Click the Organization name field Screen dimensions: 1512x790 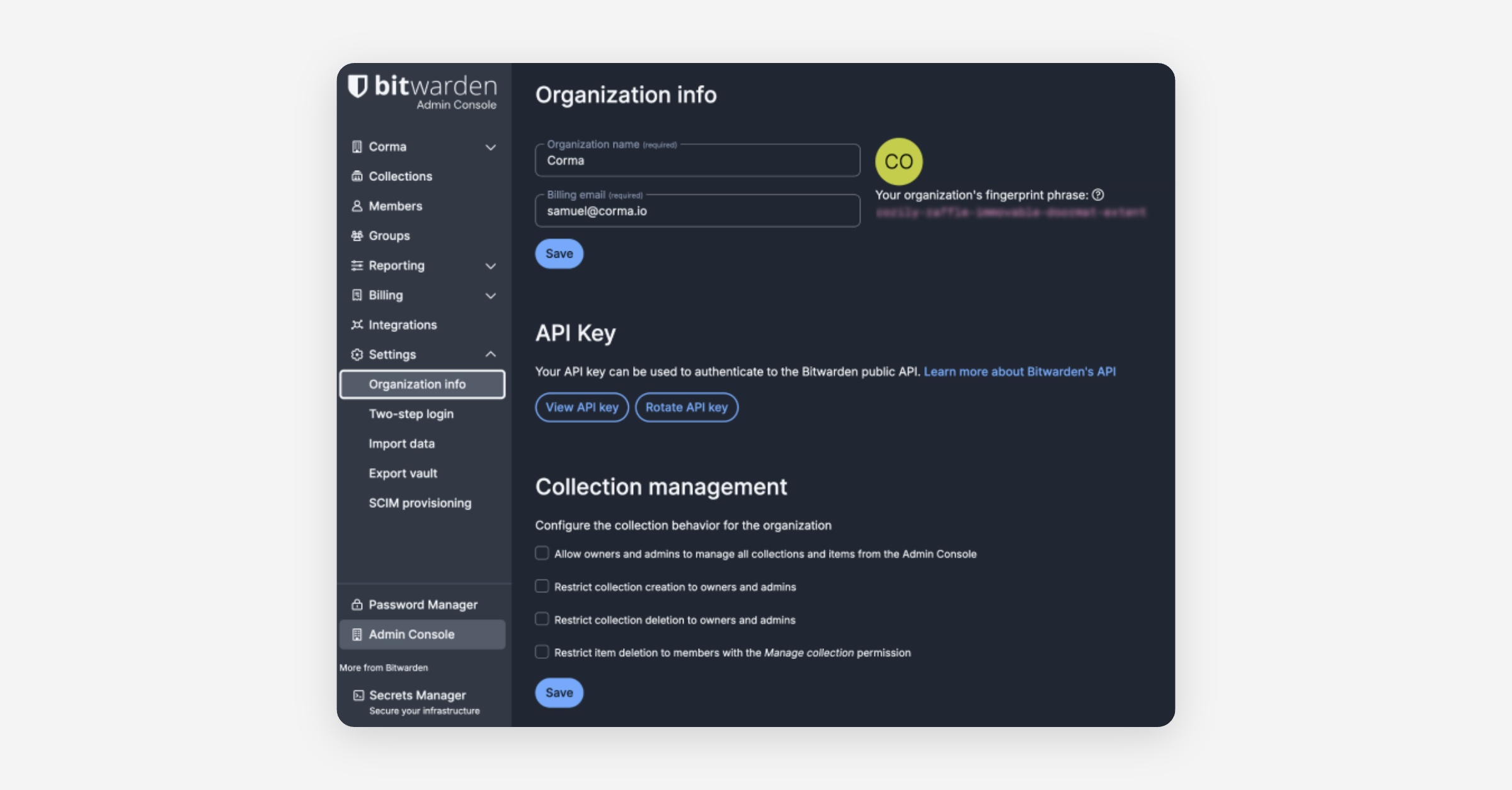click(x=697, y=160)
